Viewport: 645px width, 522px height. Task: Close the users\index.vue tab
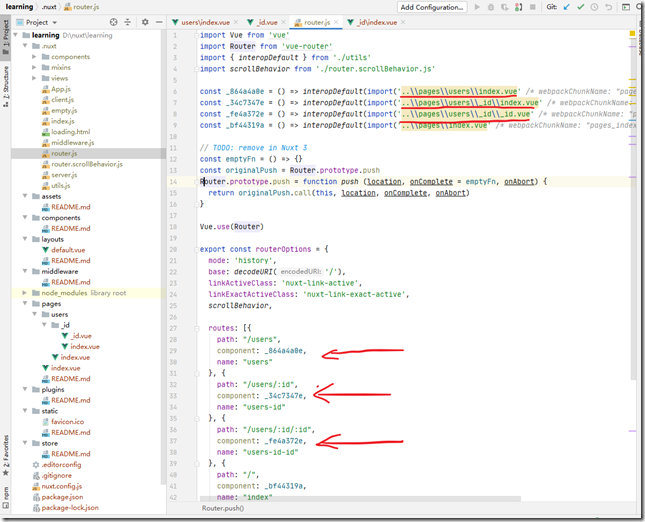236,22
